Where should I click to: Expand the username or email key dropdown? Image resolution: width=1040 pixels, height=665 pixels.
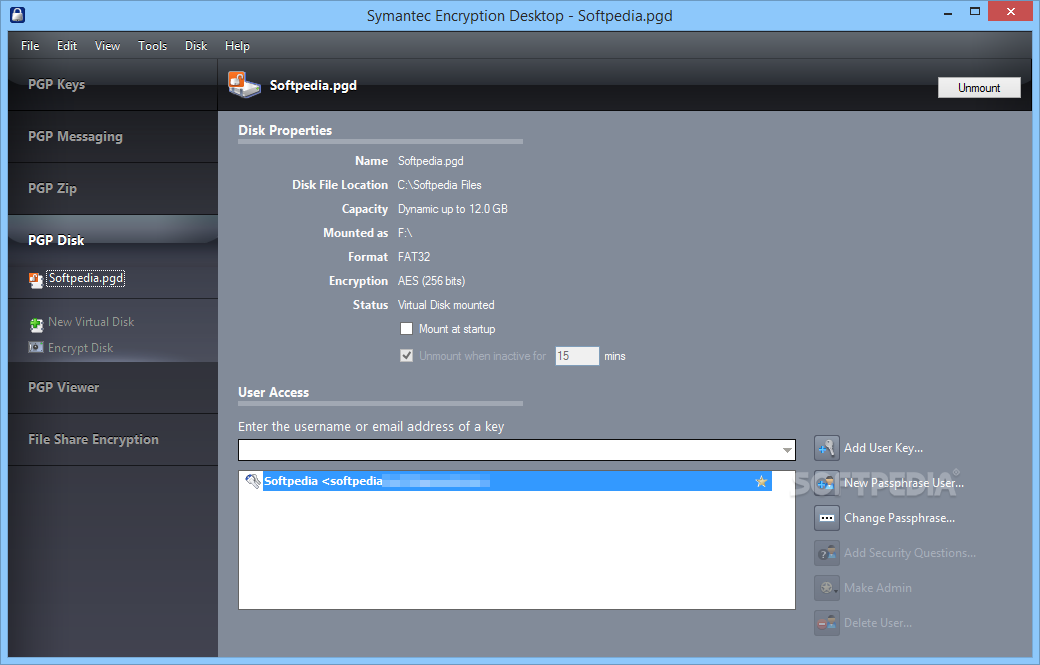coord(787,450)
